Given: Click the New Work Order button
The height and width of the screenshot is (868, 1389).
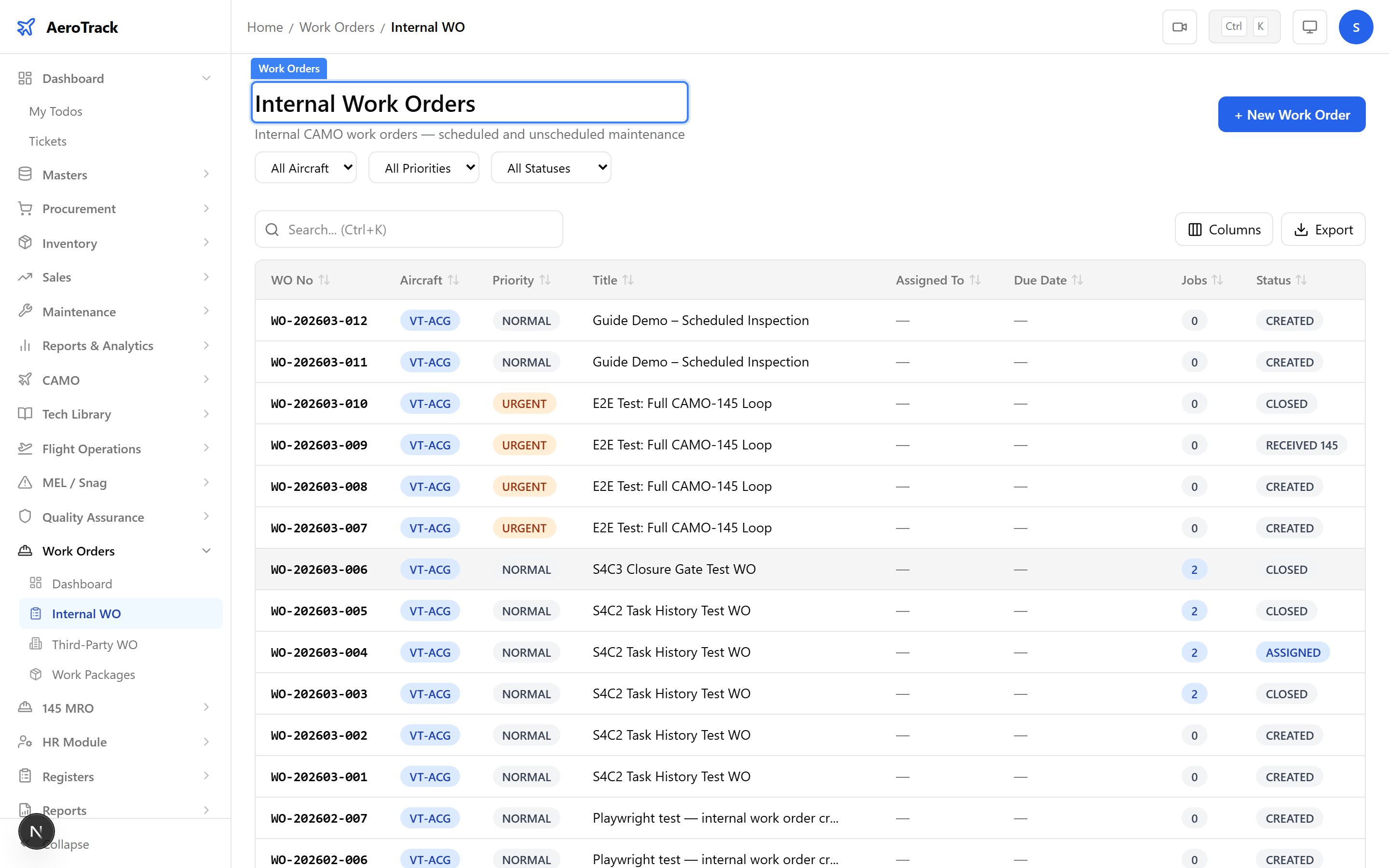Looking at the screenshot, I should click(x=1292, y=114).
